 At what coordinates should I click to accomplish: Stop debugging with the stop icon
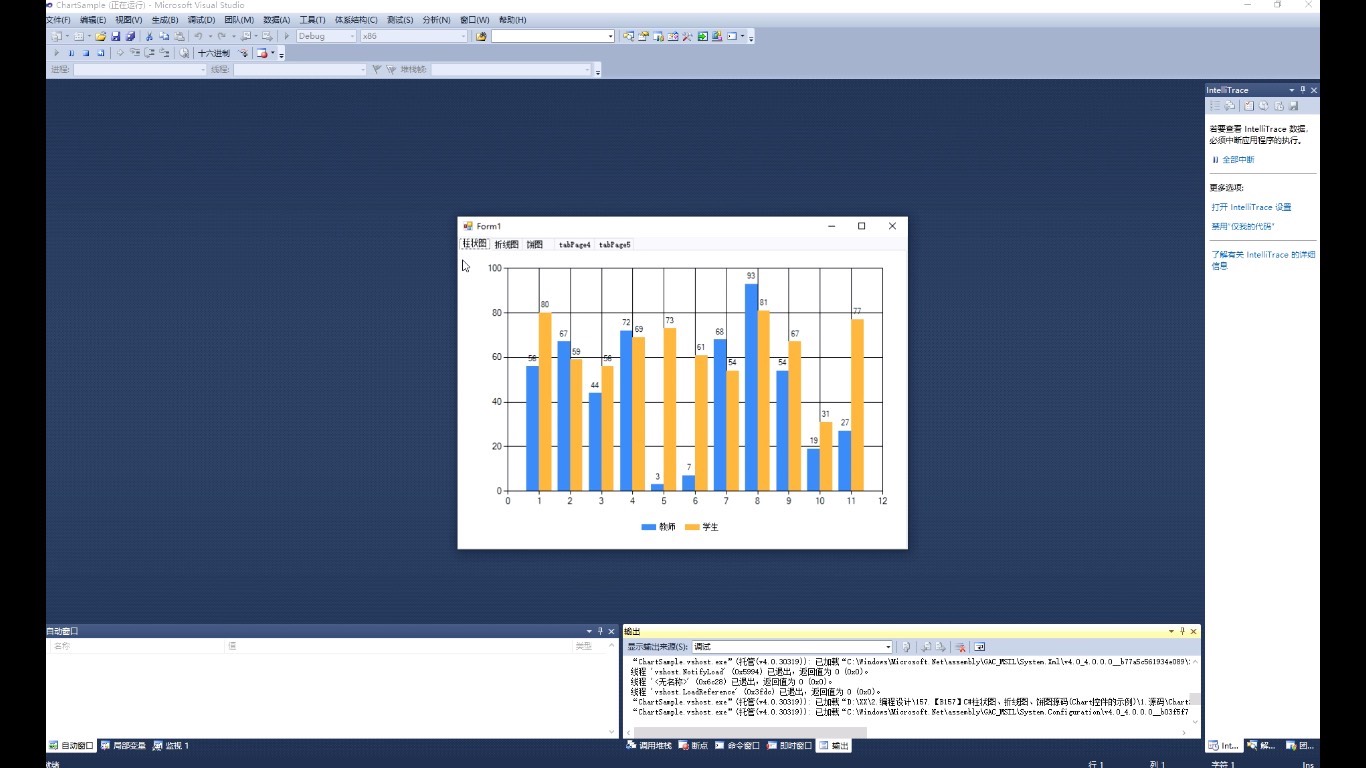(86, 53)
